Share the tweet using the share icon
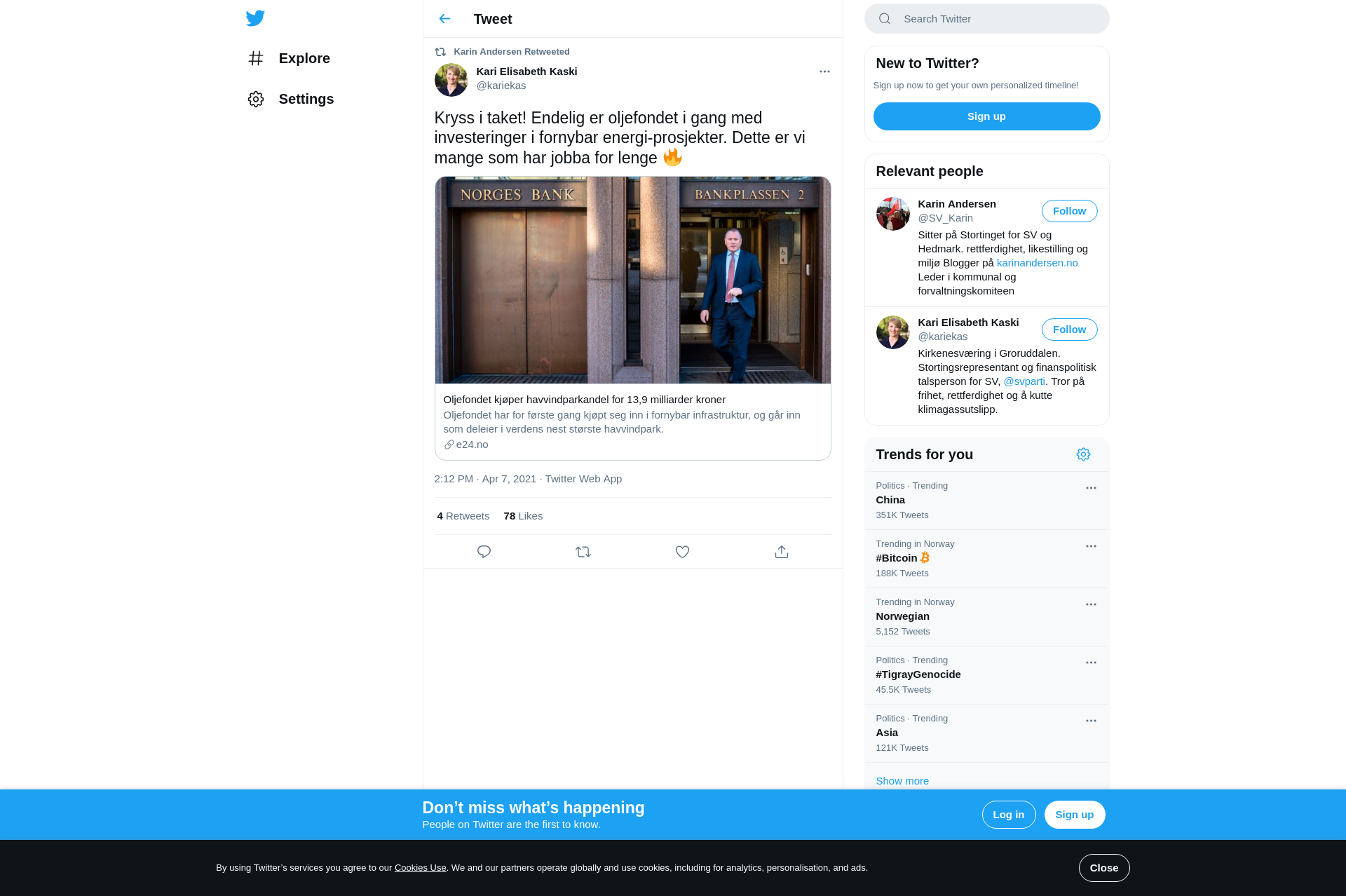This screenshot has width=1346, height=896. 782,552
